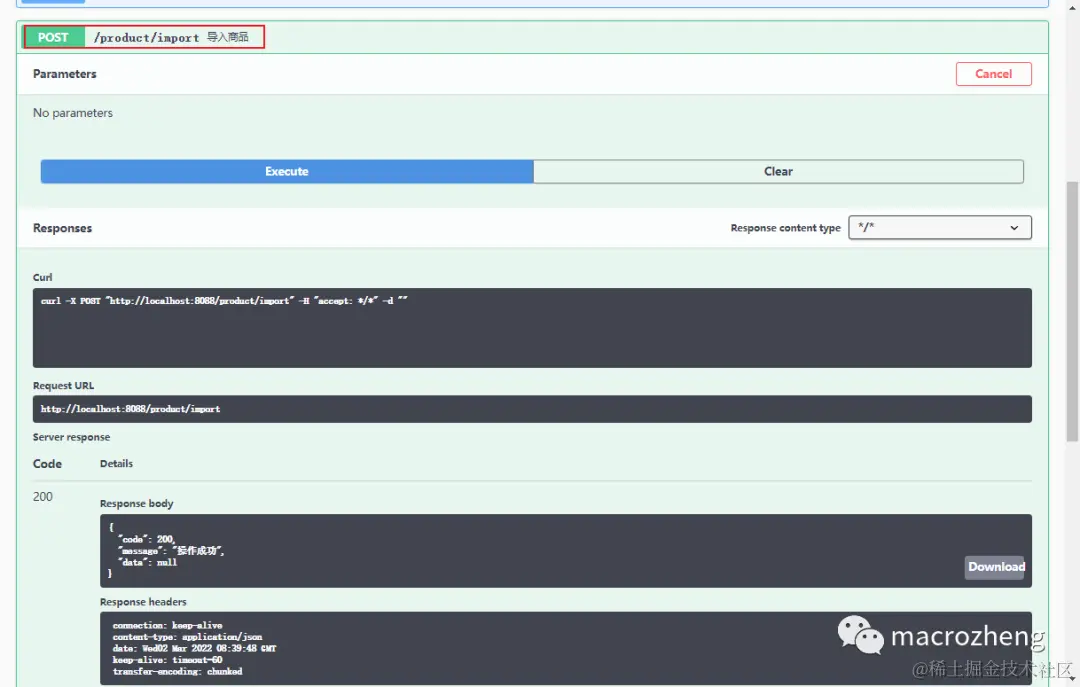Select the 200 response code row
The width and height of the screenshot is (1080, 687).
(x=43, y=496)
